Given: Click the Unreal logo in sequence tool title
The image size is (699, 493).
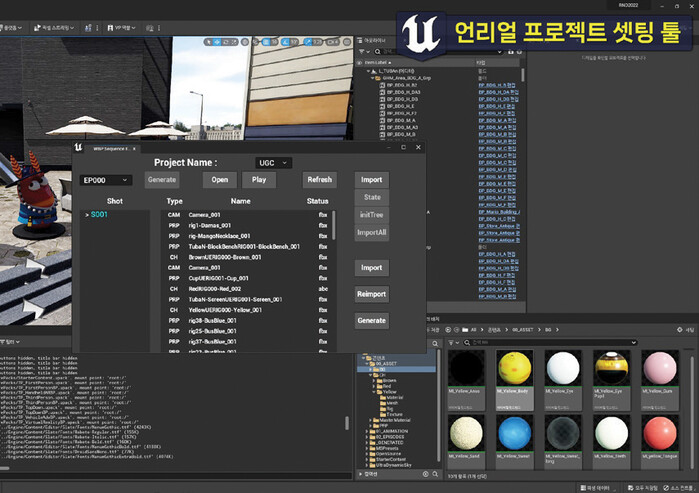Looking at the screenshot, I should pyautogui.click(x=79, y=147).
